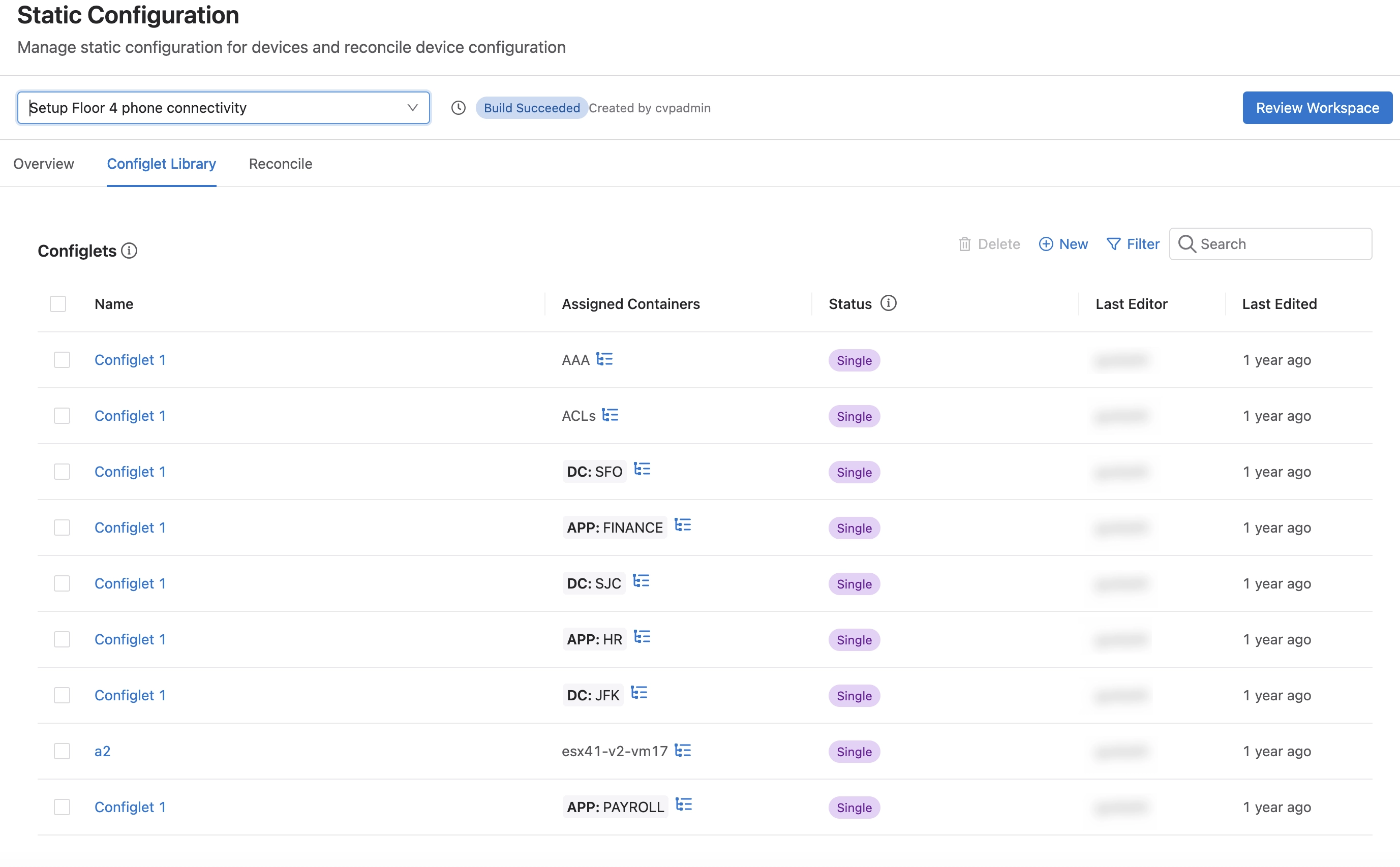
Task: Click the Single status badge in AAA row
Action: (x=854, y=361)
